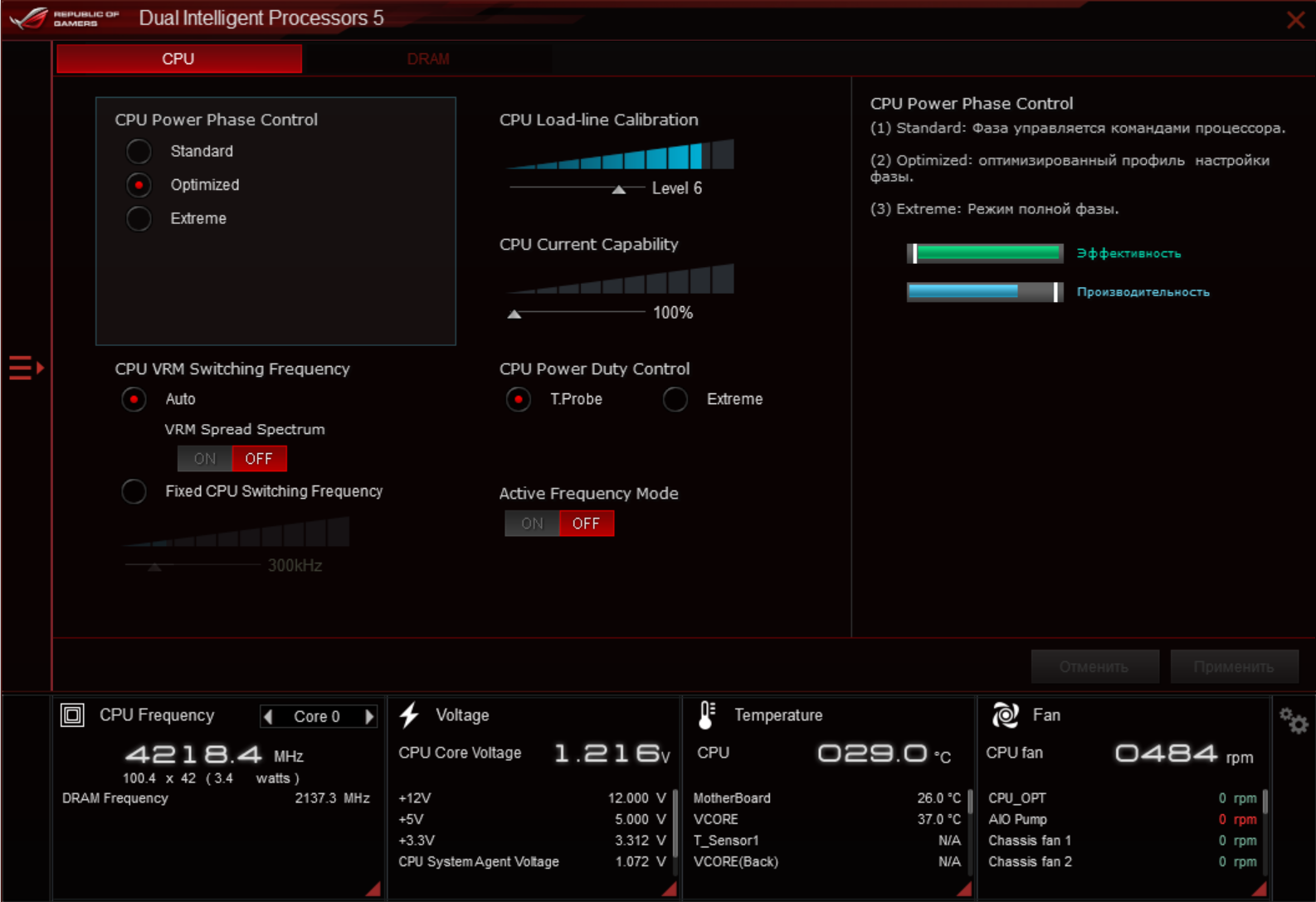The height and width of the screenshot is (902, 1316).
Task: Select the Extreme power phase option
Action: [x=139, y=218]
